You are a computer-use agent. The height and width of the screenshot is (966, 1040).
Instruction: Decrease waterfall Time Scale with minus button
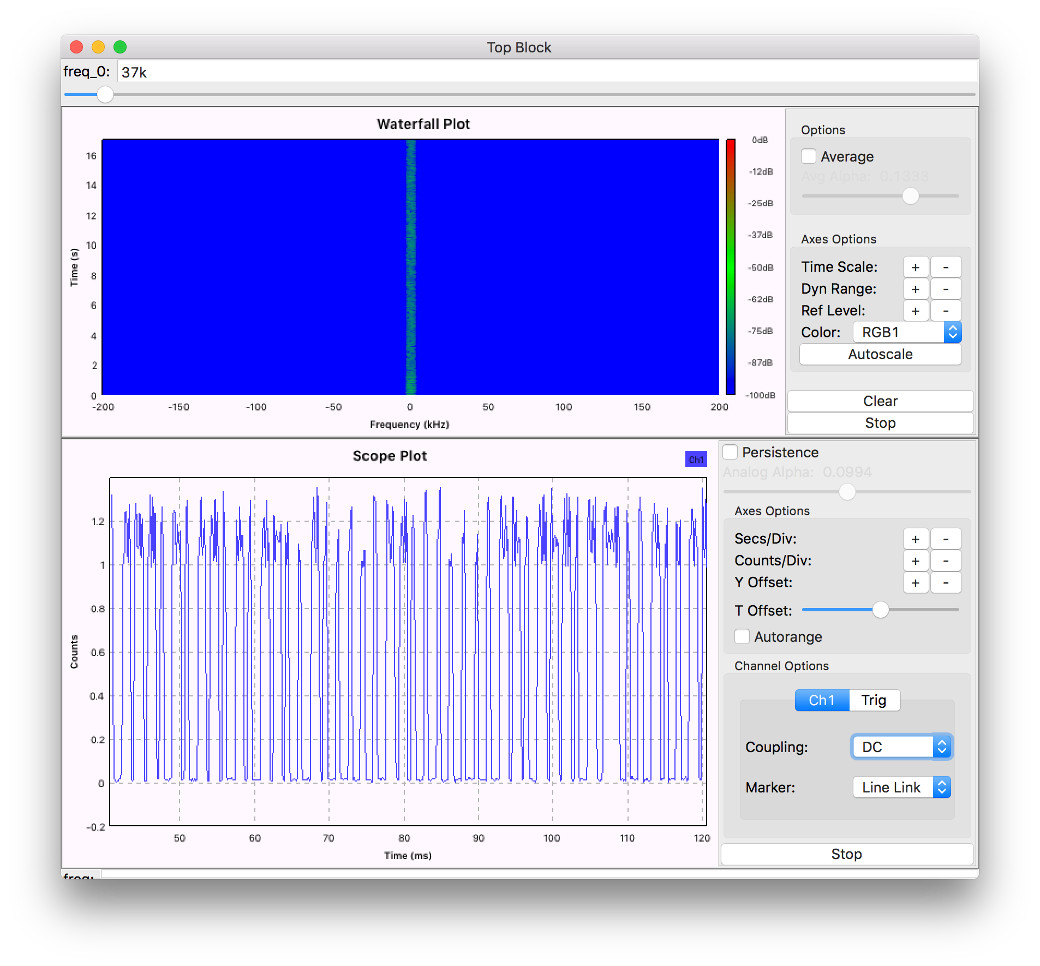(946, 267)
